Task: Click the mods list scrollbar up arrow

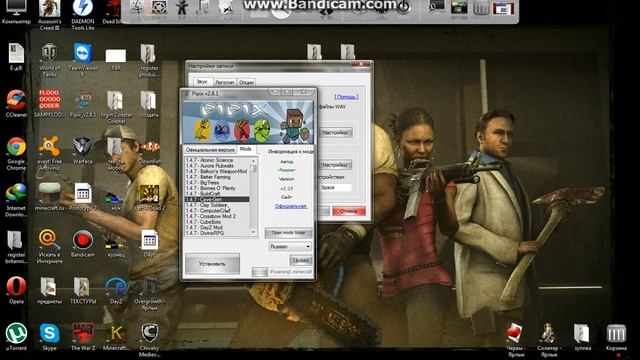Action: (x=253, y=161)
